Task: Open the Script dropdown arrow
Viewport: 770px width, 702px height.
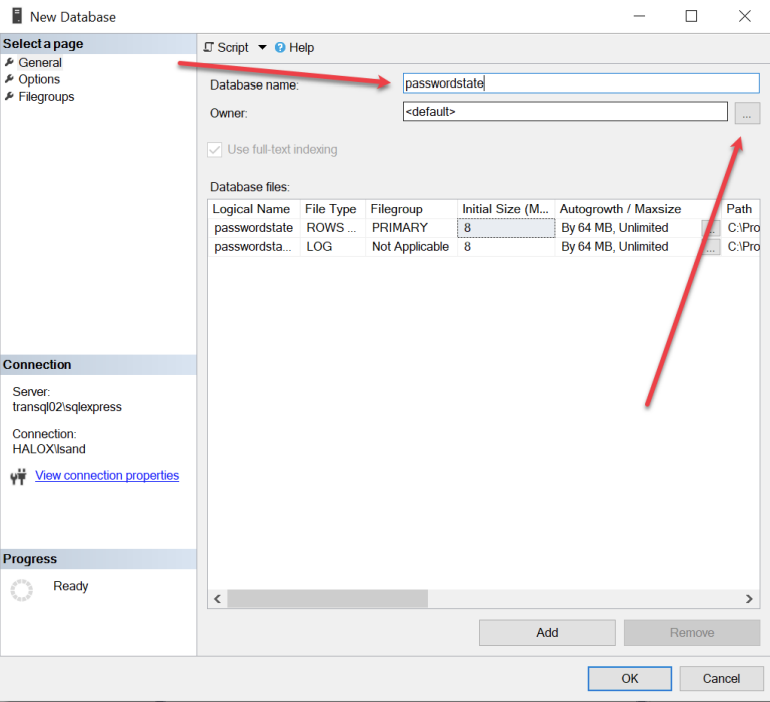Action: click(262, 47)
